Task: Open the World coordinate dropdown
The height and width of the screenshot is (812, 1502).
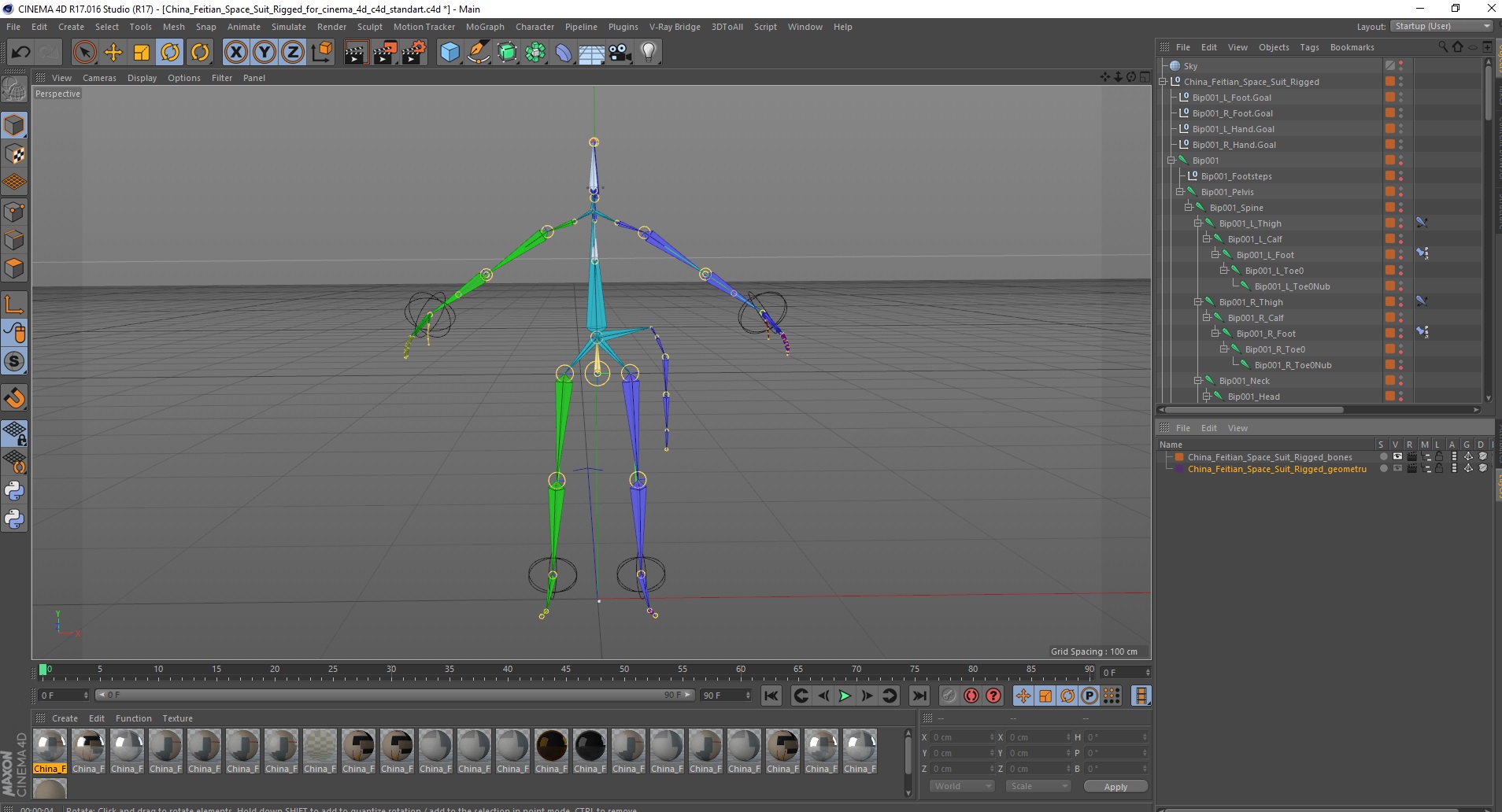Action: click(963, 786)
